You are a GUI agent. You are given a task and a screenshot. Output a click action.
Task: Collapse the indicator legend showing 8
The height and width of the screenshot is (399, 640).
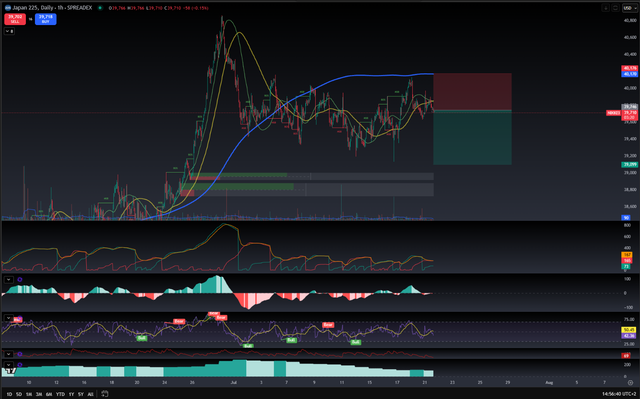(9, 31)
